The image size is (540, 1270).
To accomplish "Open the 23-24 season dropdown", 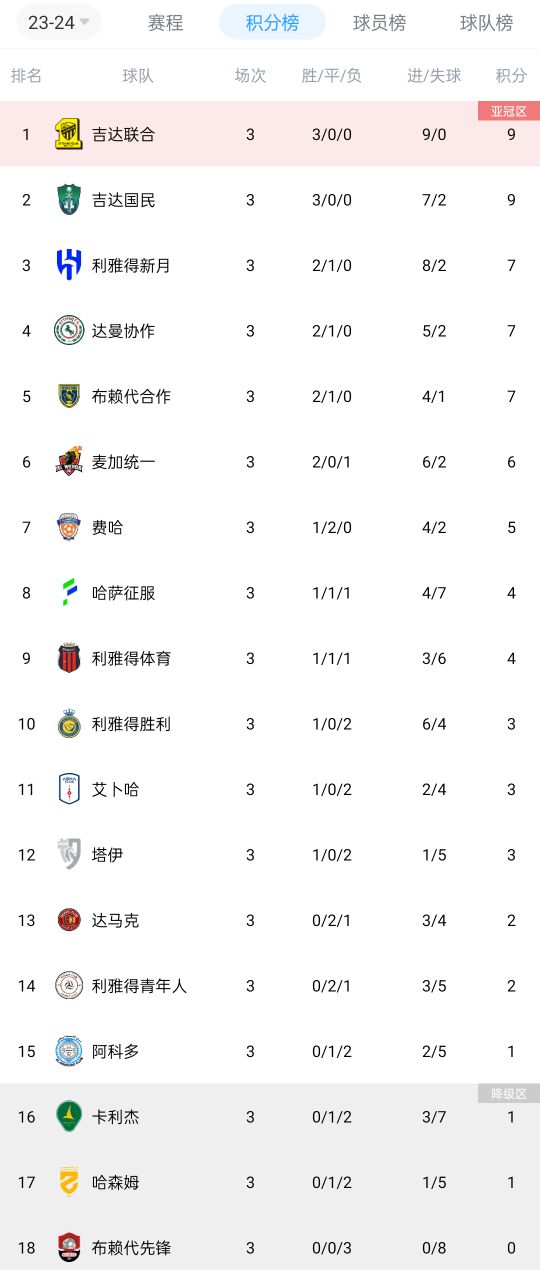I will 58,22.
